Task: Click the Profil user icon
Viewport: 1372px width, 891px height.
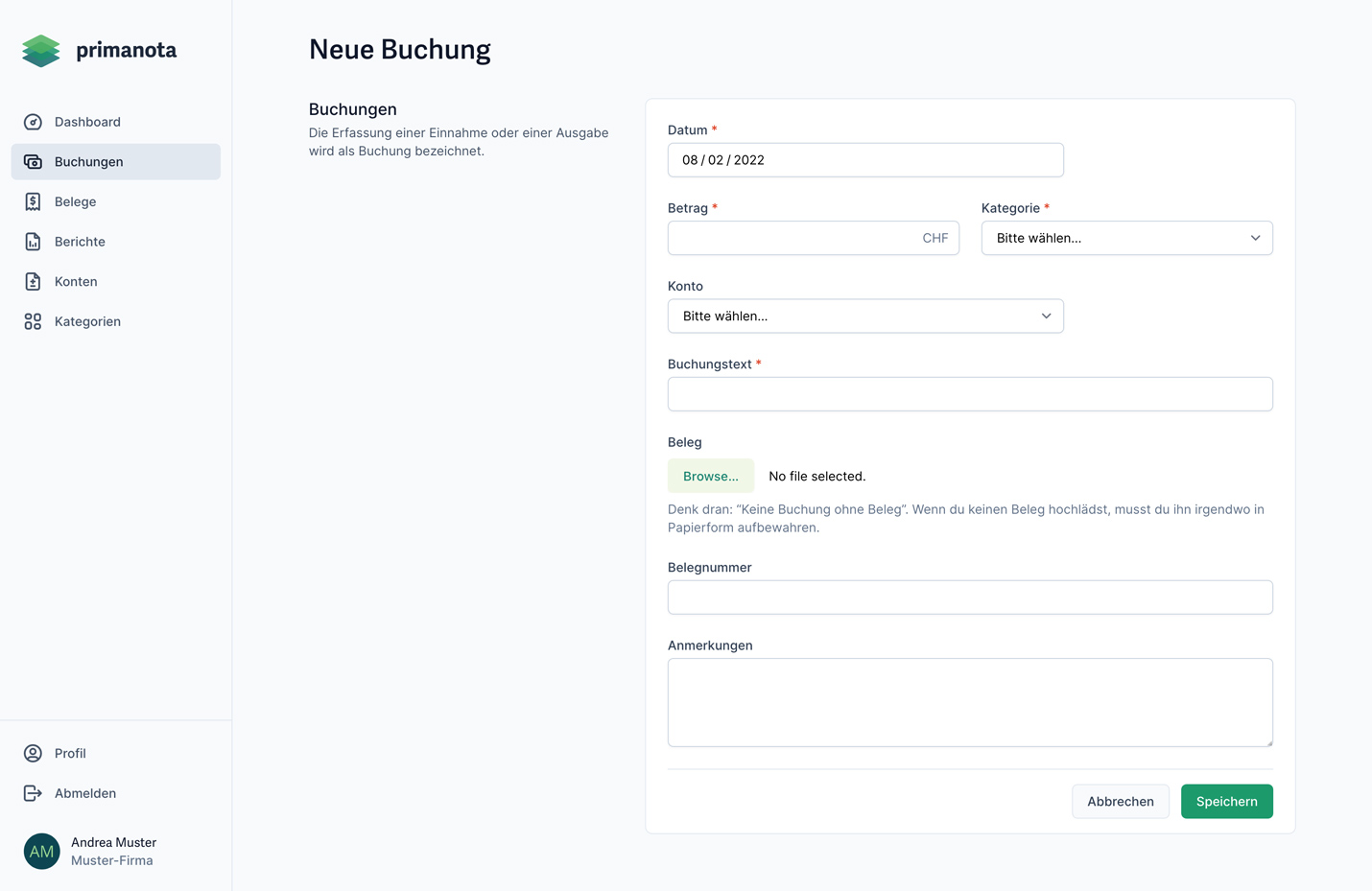Action: point(33,754)
